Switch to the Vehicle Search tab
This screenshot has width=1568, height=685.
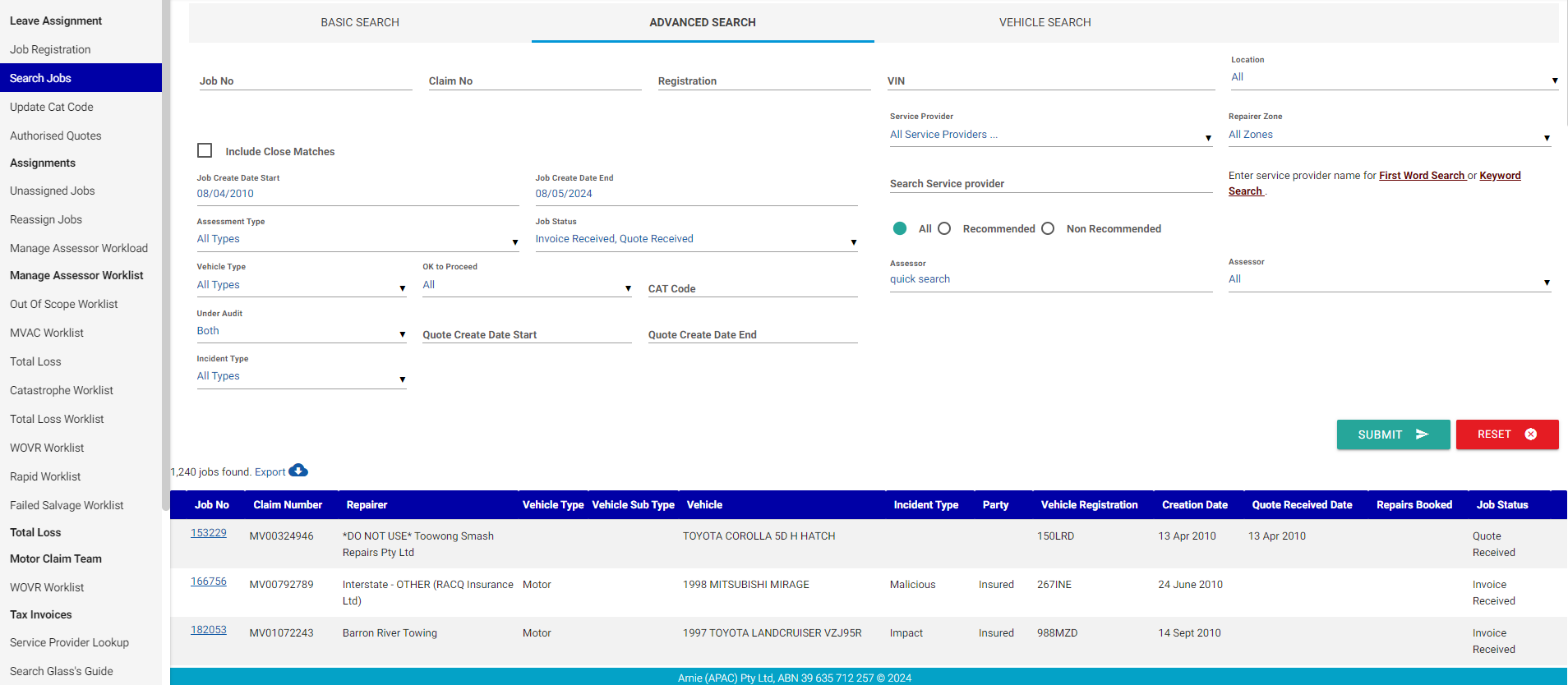pos(1045,22)
